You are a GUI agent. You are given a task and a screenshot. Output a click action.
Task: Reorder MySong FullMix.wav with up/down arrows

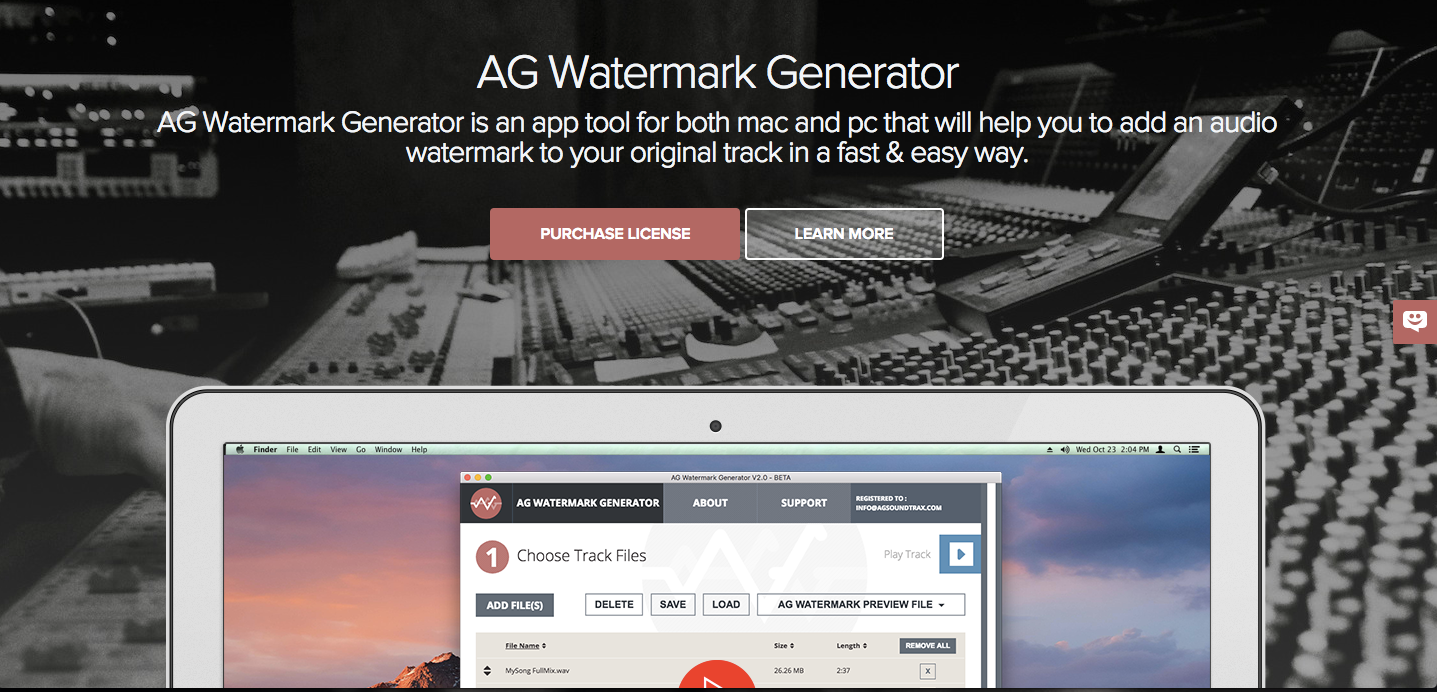coord(487,670)
